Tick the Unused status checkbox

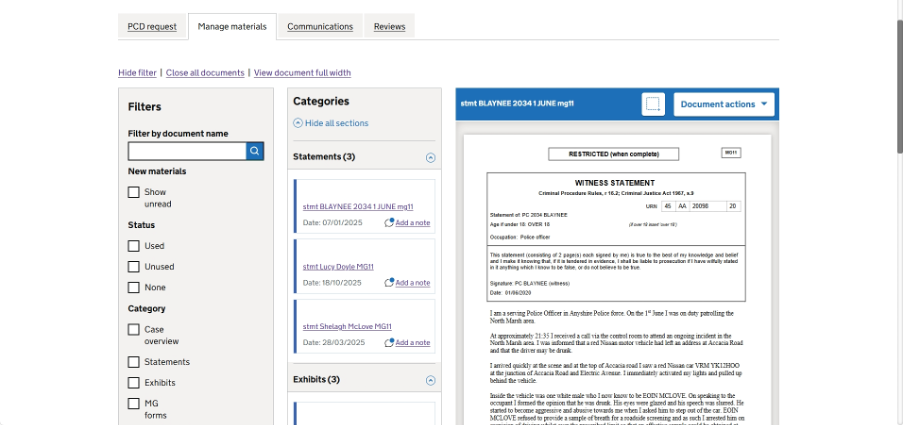point(134,267)
